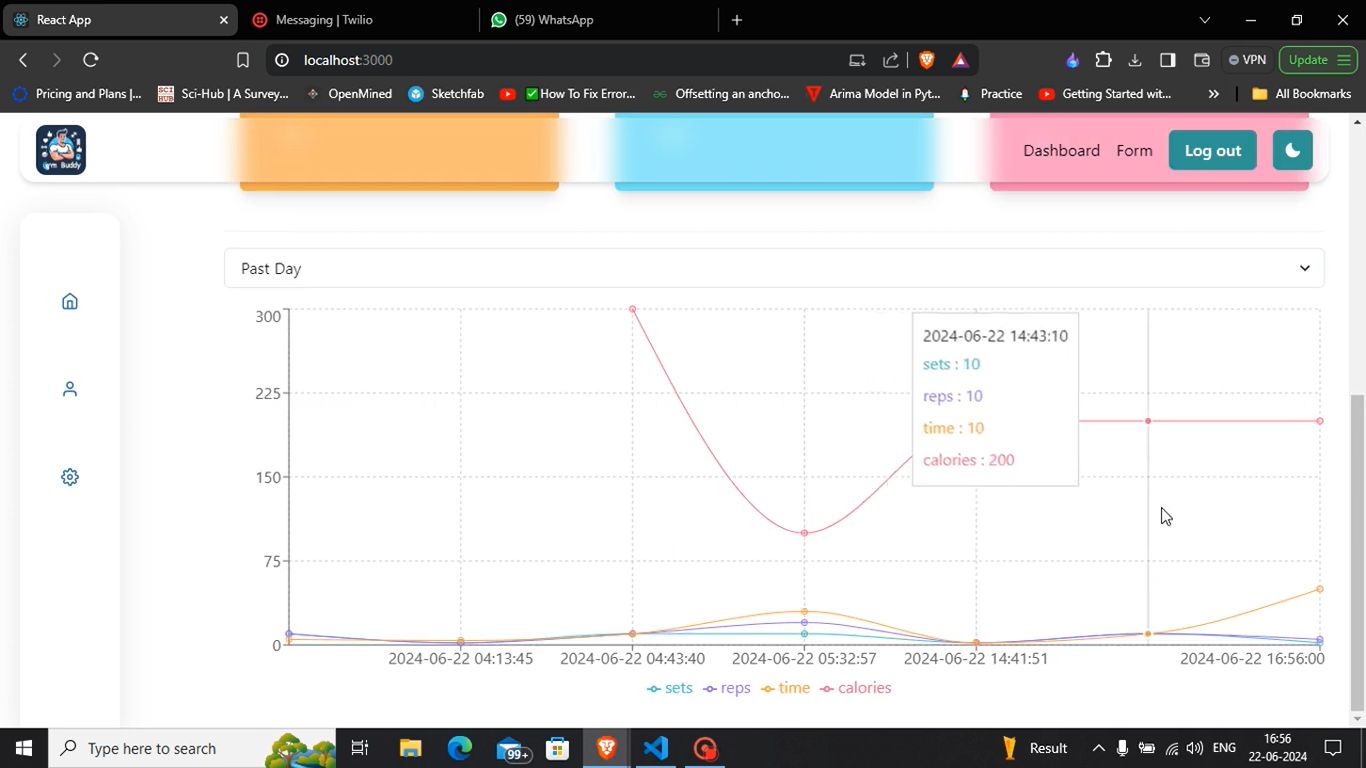Go back to the previous page
This screenshot has height=768, width=1366.
(x=23, y=60)
